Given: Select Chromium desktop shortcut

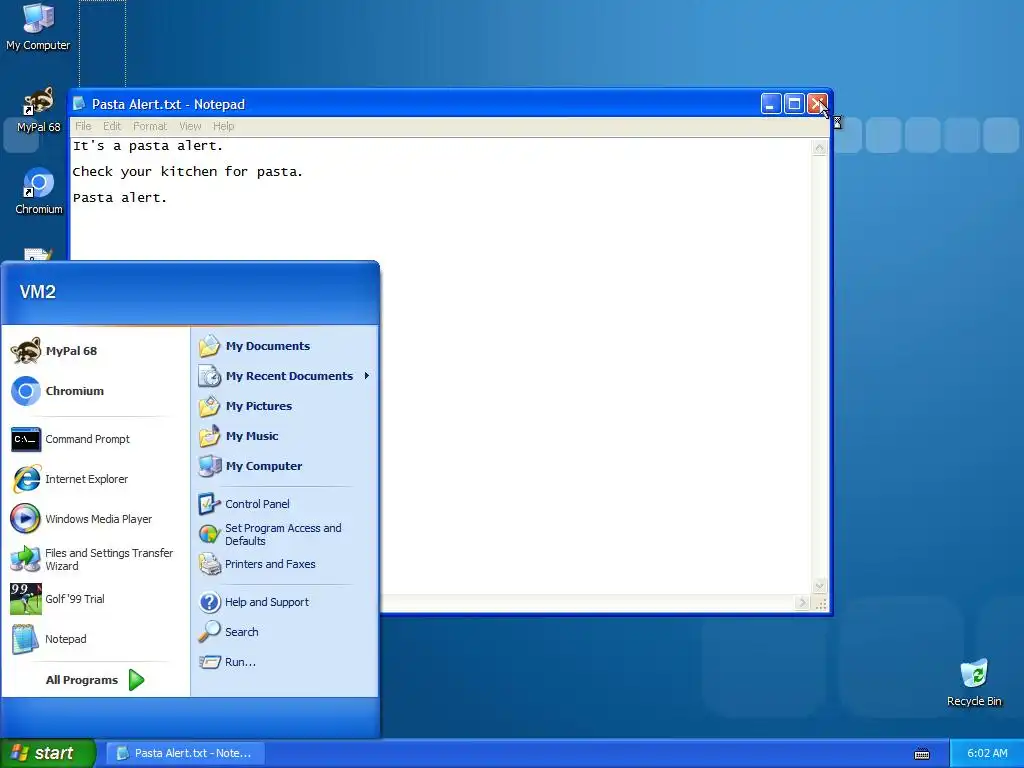Looking at the screenshot, I should click(x=39, y=191).
